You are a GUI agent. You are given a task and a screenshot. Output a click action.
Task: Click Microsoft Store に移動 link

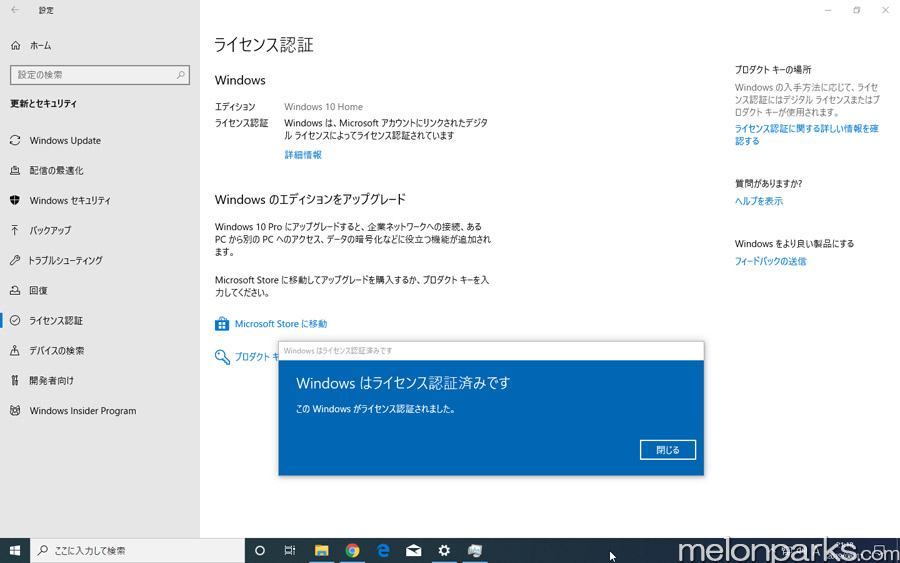pyautogui.click(x=281, y=324)
